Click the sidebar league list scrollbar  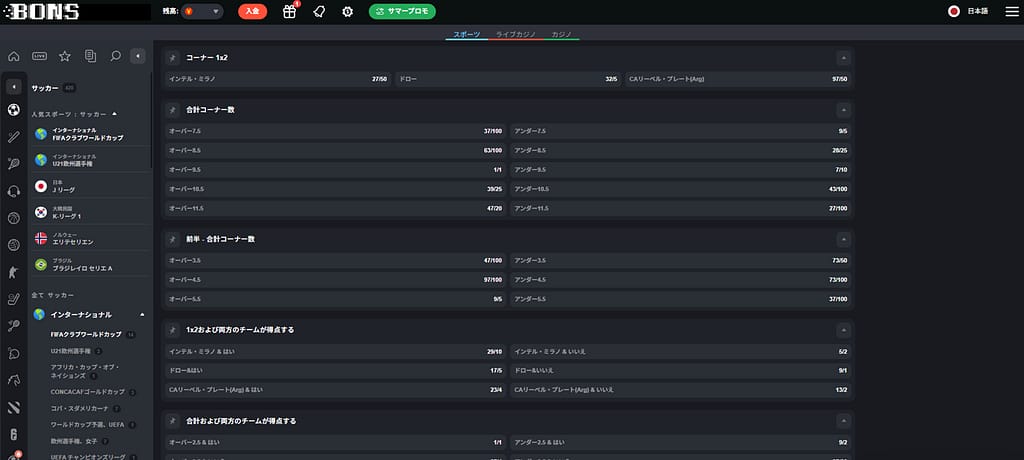pos(152,121)
